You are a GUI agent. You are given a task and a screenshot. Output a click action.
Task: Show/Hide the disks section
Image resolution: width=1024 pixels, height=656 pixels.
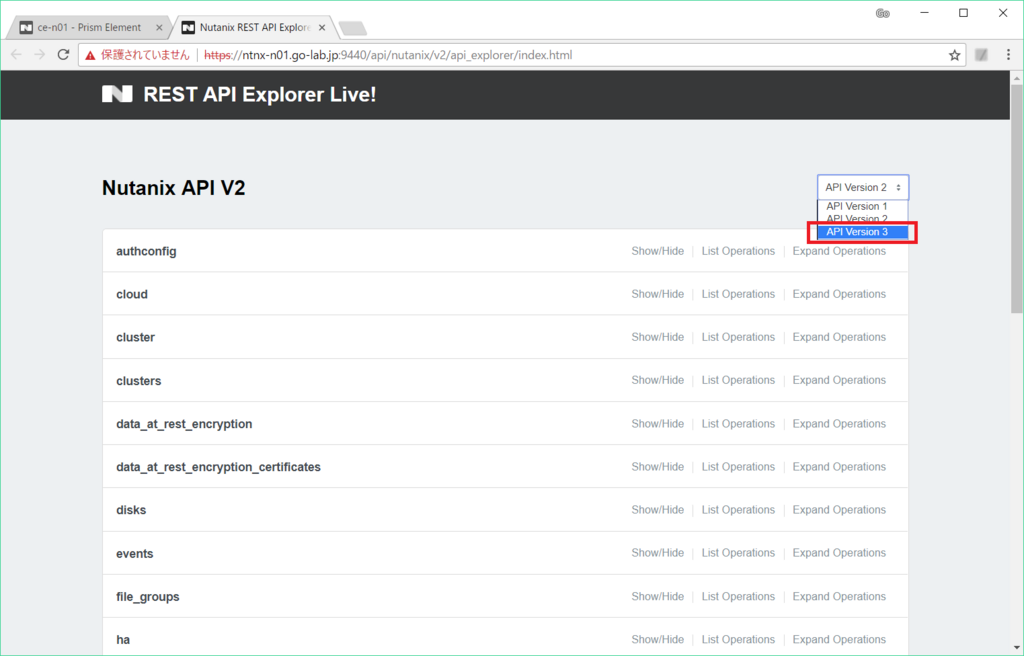[x=657, y=509]
